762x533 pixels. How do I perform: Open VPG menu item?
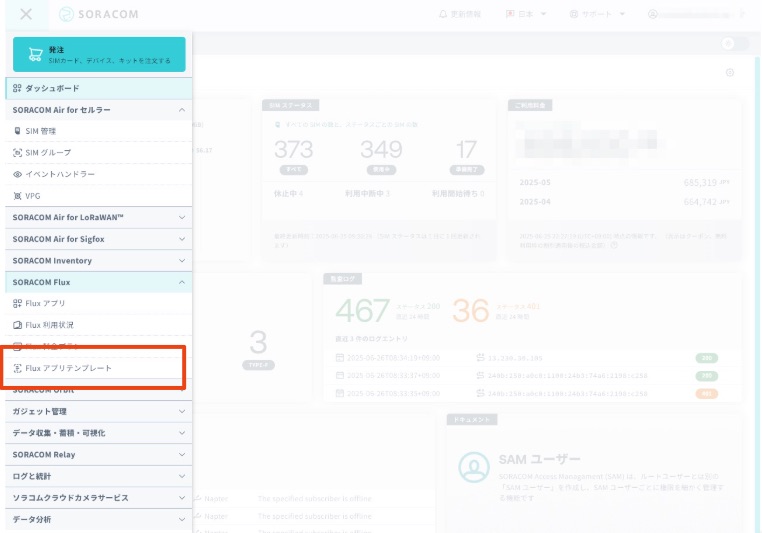click(99, 196)
